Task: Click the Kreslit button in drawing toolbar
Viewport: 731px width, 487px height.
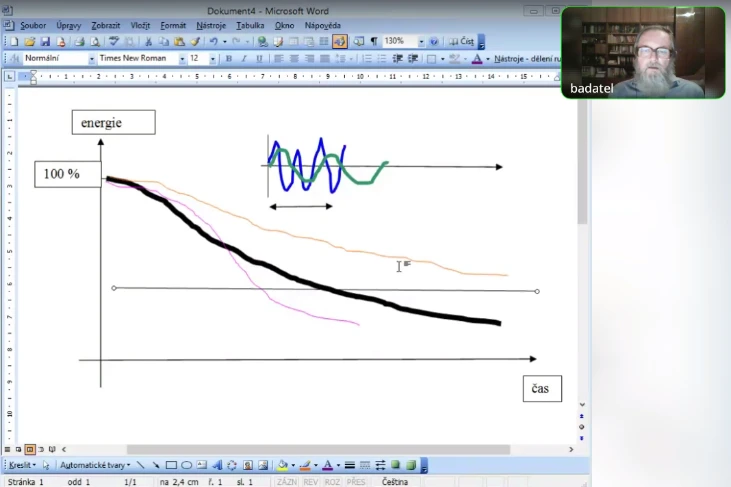Action: pos(22,465)
